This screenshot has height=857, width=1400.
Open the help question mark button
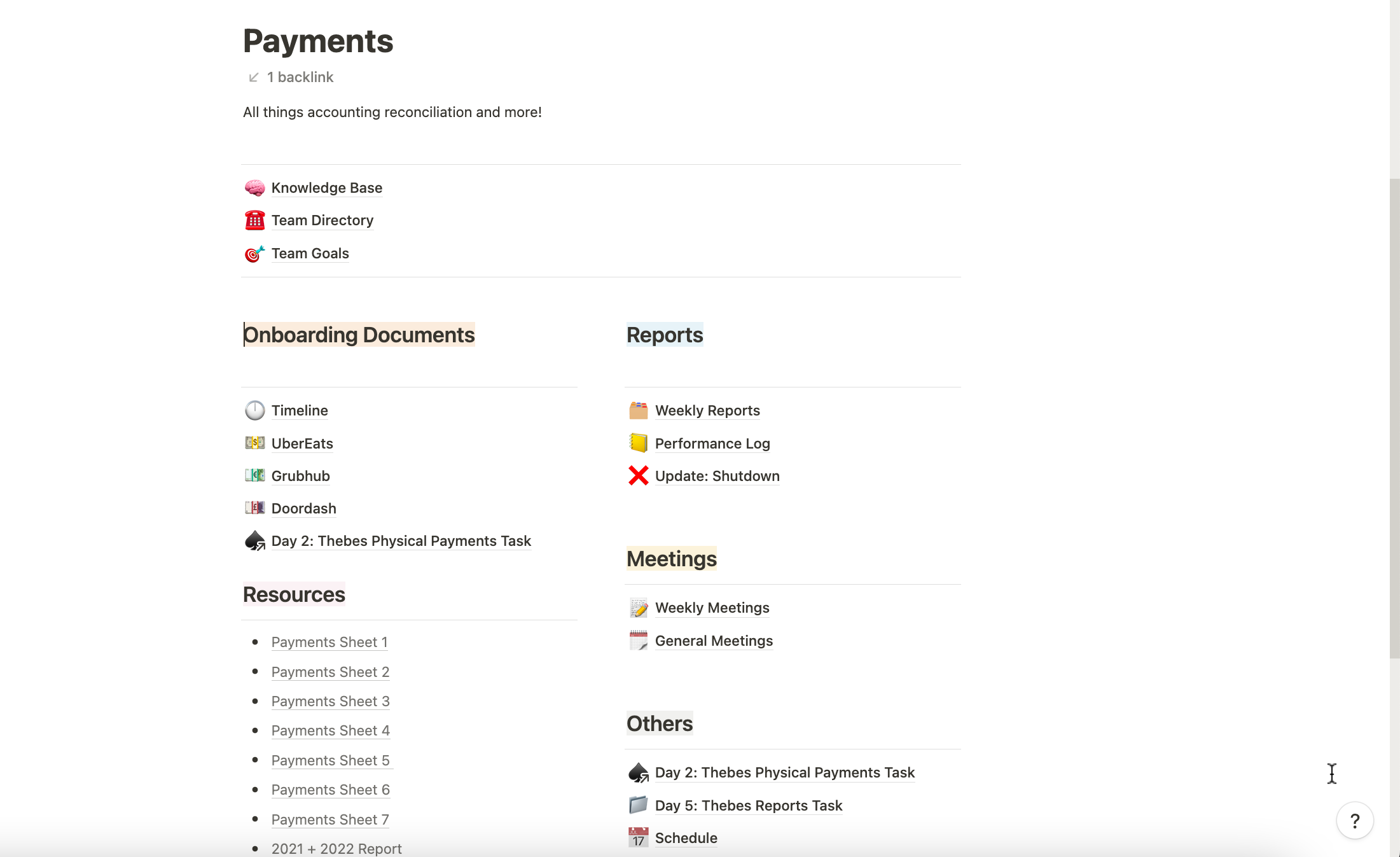[1354, 821]
